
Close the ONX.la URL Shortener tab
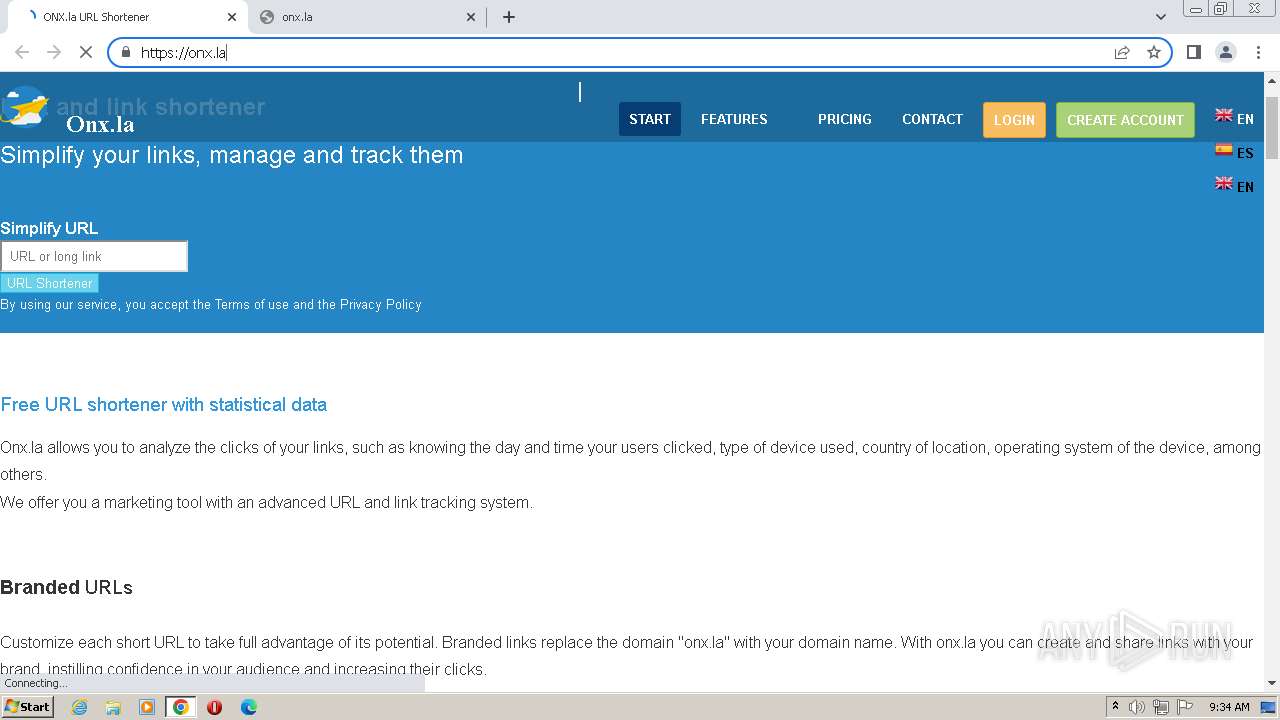[232, 17]
